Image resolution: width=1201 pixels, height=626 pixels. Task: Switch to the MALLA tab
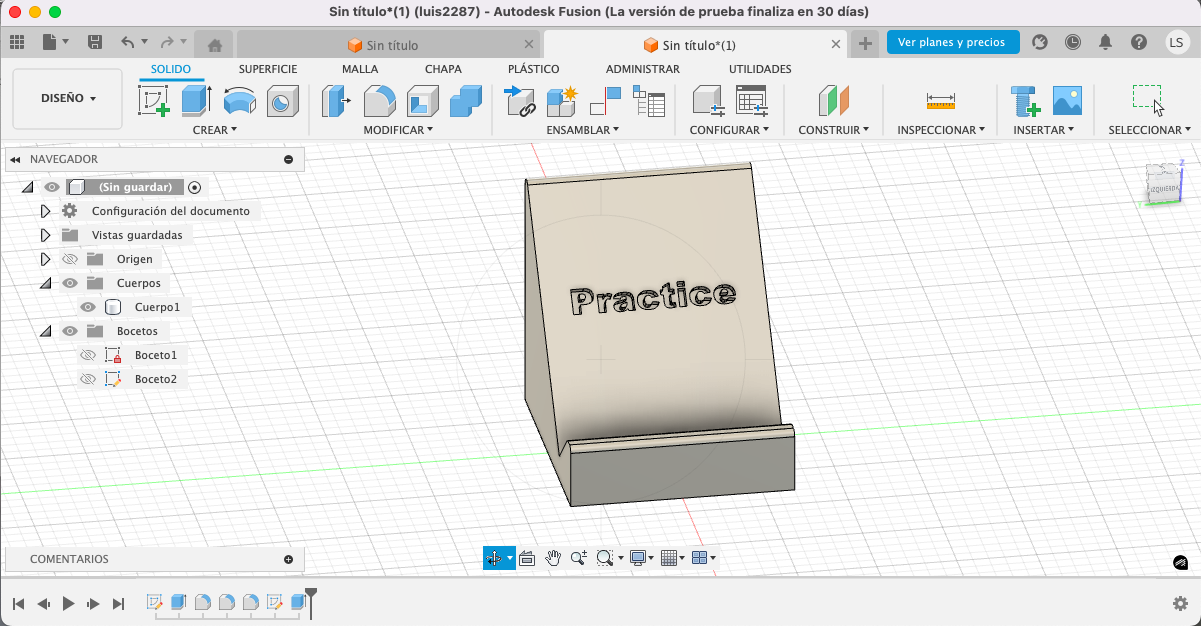pyautogui.click(x=360, y=69)
